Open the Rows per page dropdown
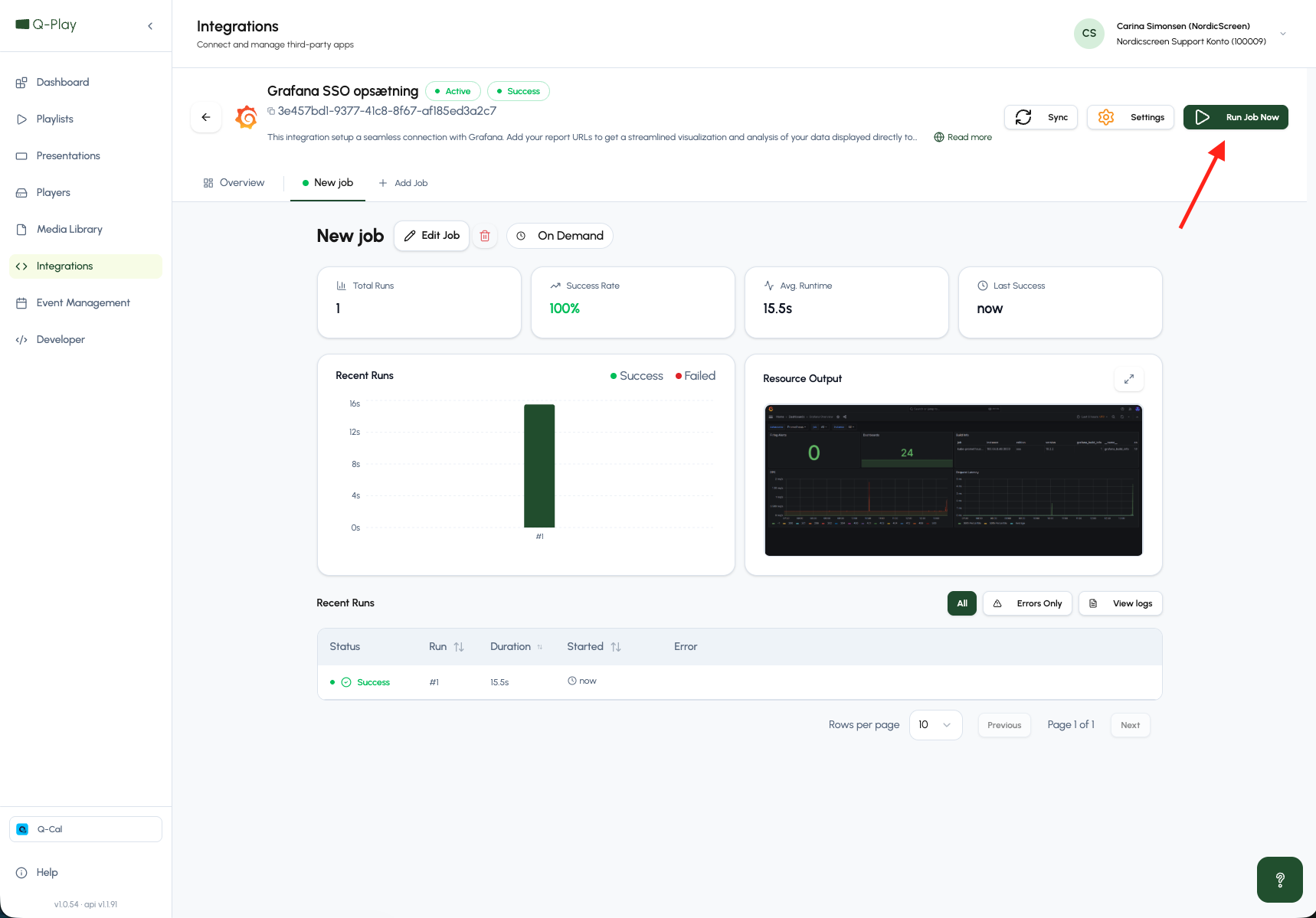Image resolution: width=1316 pixels, height=918 pixels. tap(936, 725)
